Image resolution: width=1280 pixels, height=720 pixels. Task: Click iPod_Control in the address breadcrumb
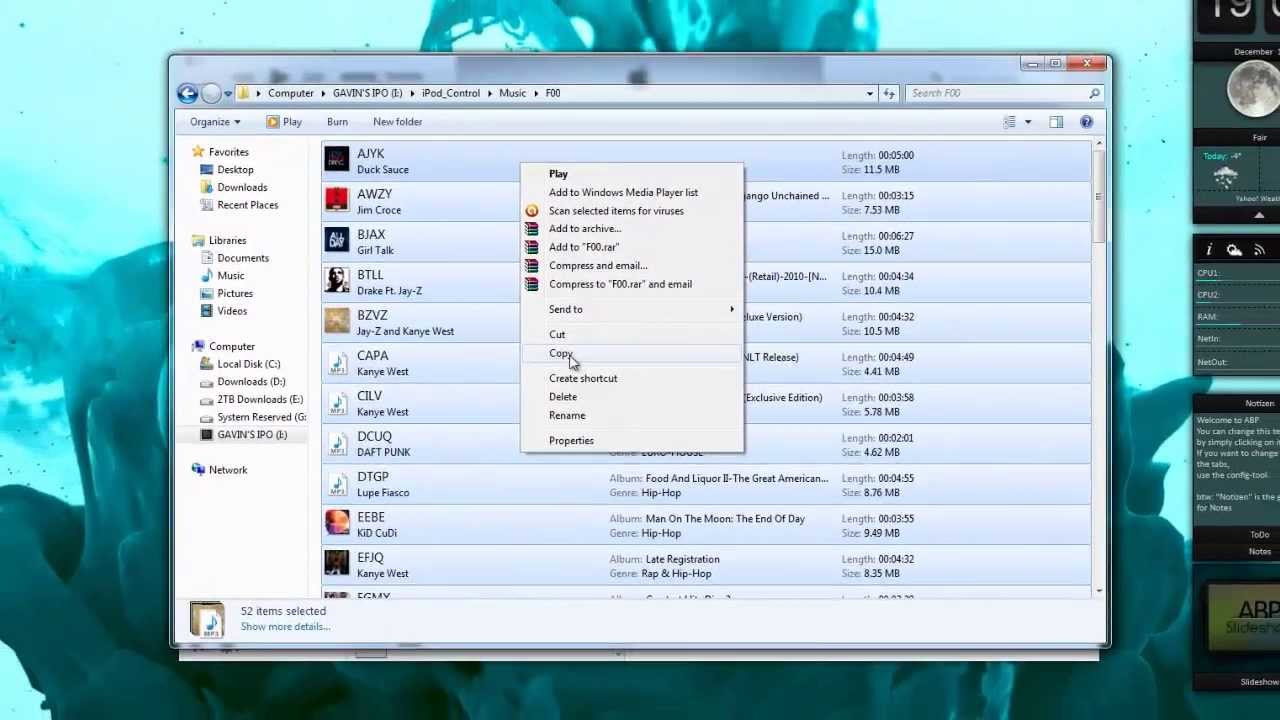click(450, 93)
